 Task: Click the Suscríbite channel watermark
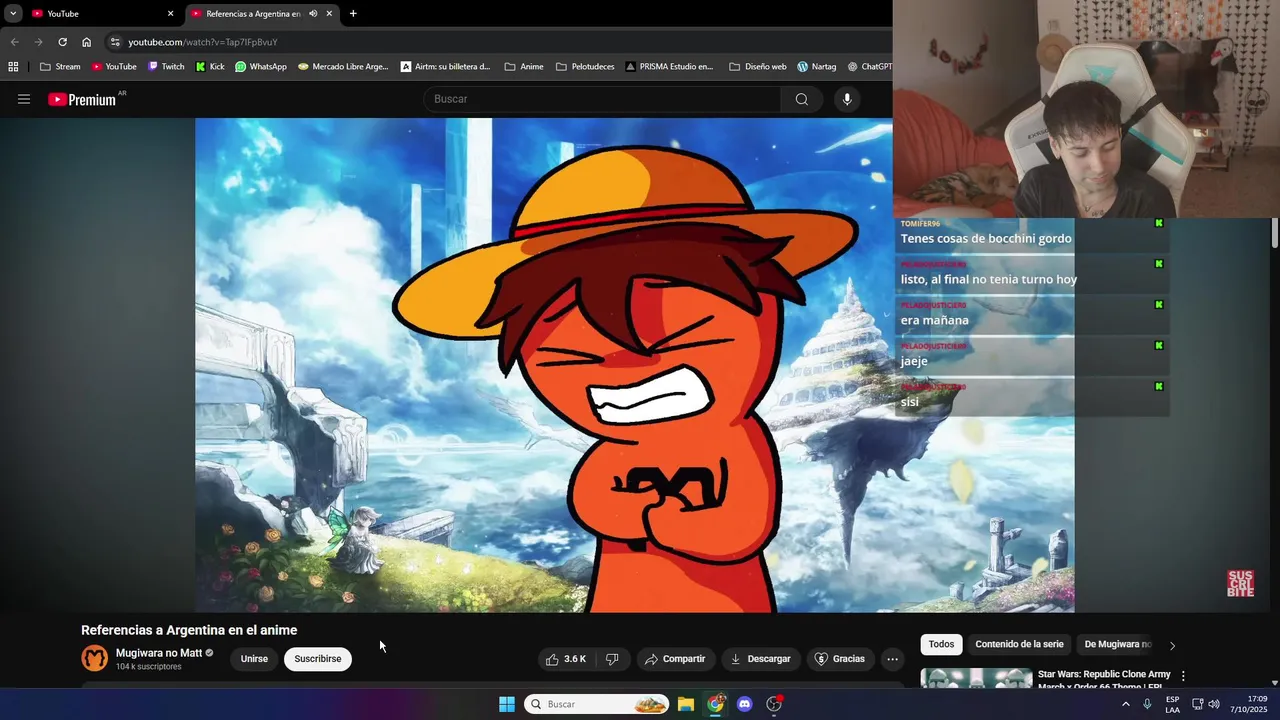[1240, 584]
